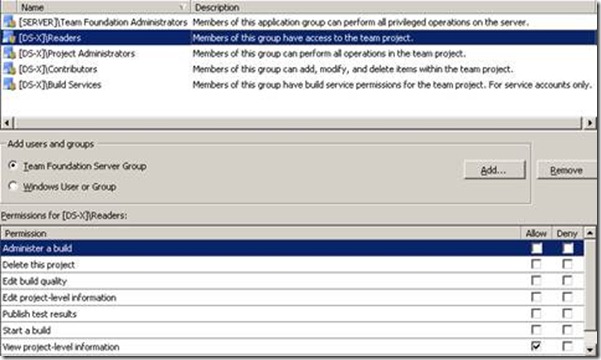Viewport: 601px width, 360px height.
Task: Select 'Edit project-level information' permission
Action: [x=59, y=298]
